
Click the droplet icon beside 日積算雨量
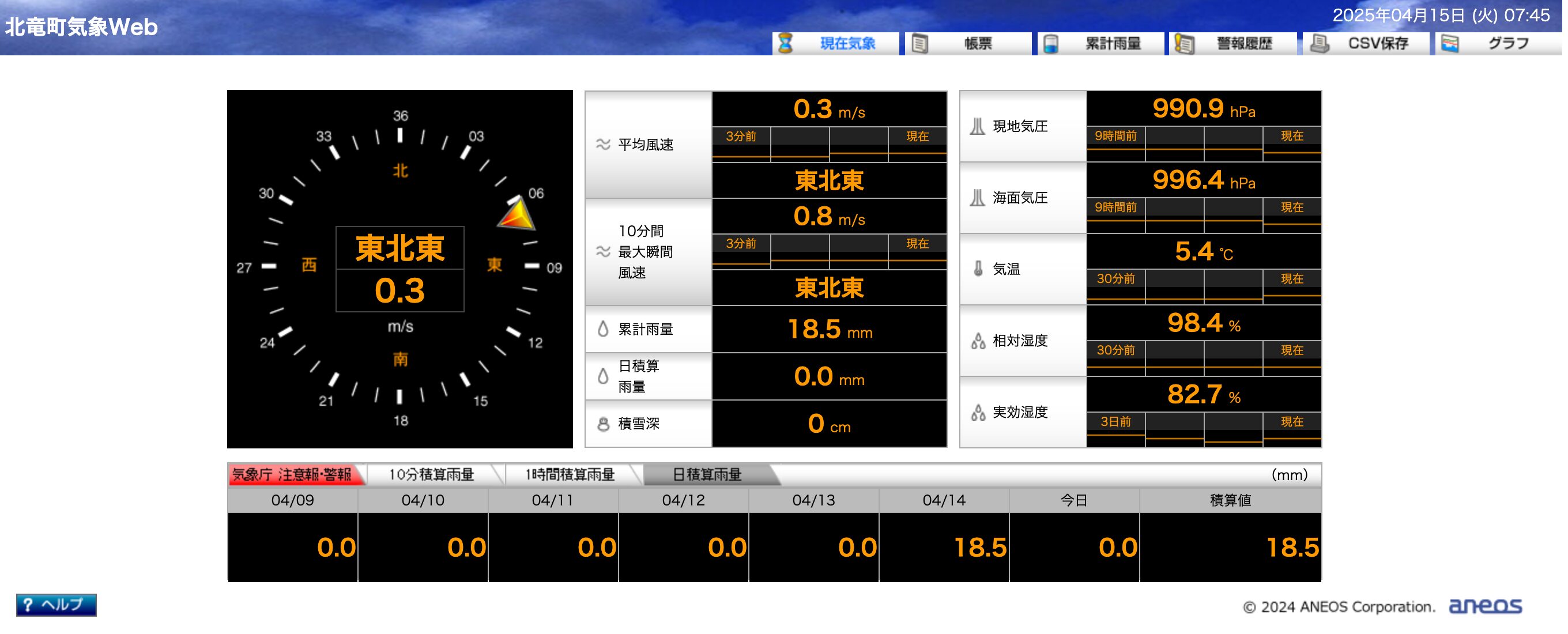(602, 376)
